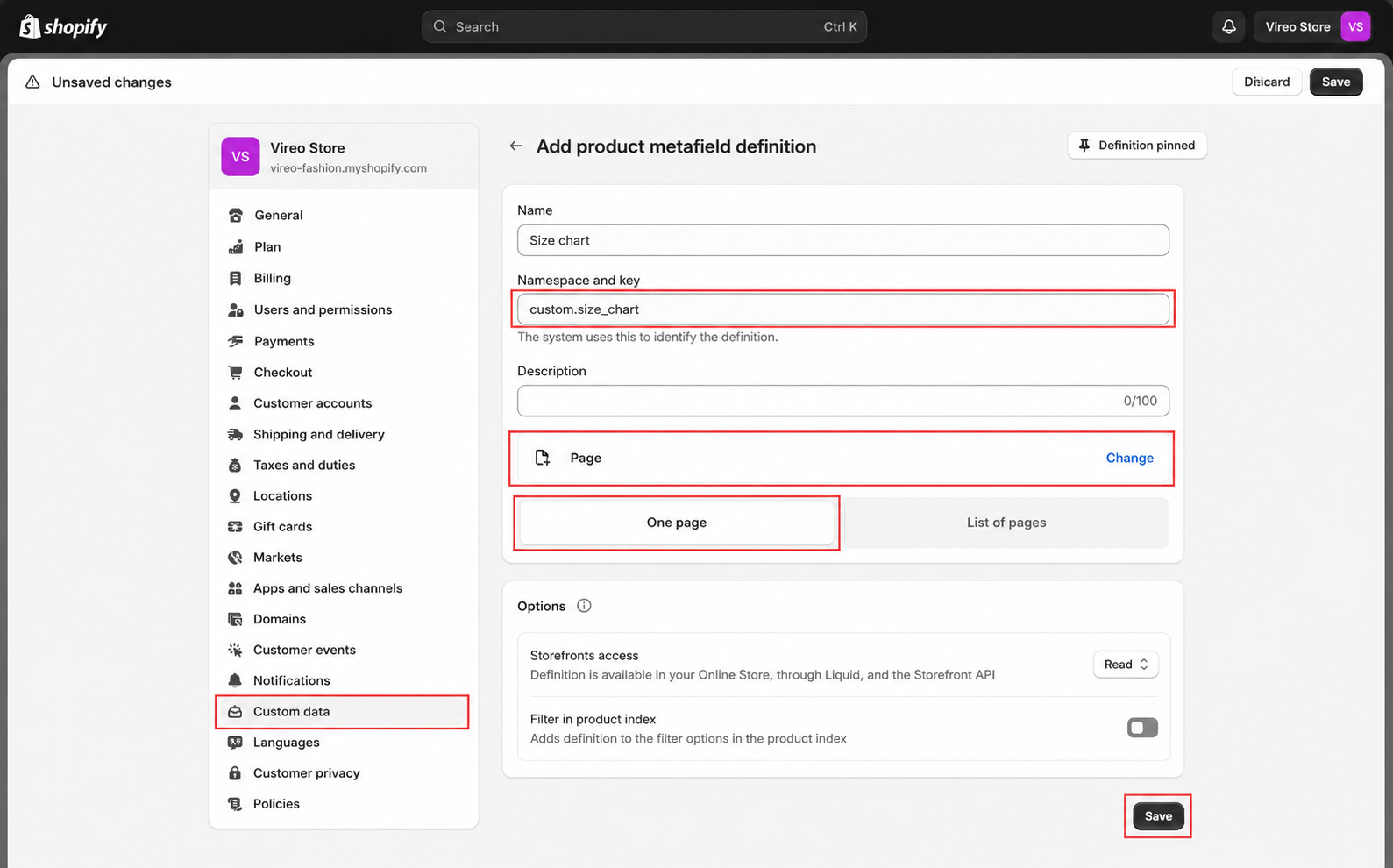Click the Gift cards icon
This screenshot has width=1393, height=868.
coord(235,527)
